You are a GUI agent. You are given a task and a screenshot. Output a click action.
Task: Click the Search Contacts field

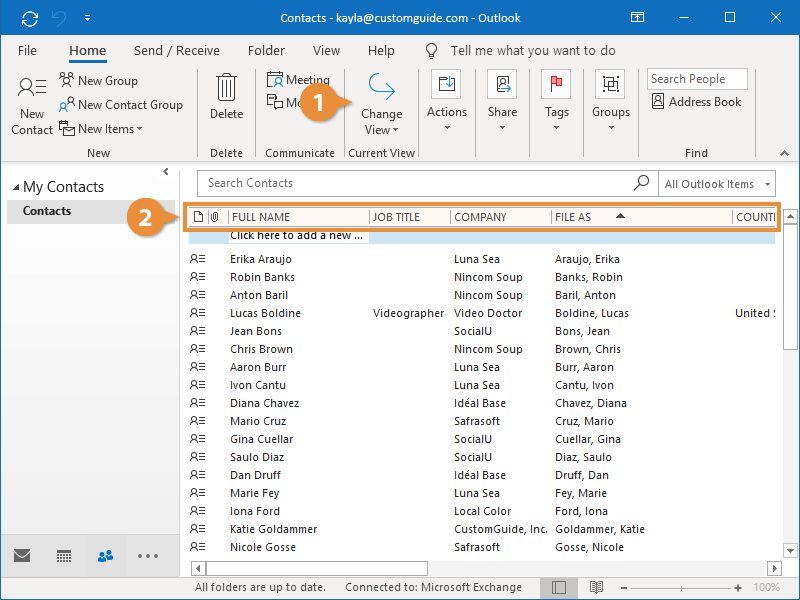[415, 183]
